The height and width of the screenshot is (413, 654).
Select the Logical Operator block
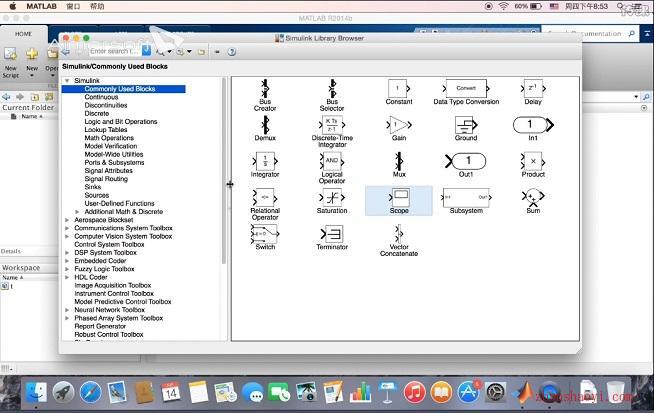[332, 168]
